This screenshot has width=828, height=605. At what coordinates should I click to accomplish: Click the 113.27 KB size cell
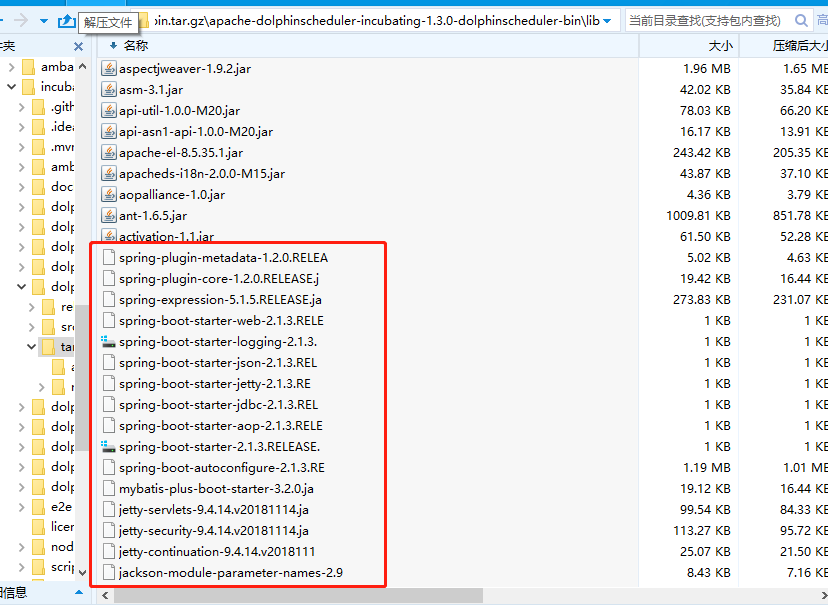click(702, 531)
